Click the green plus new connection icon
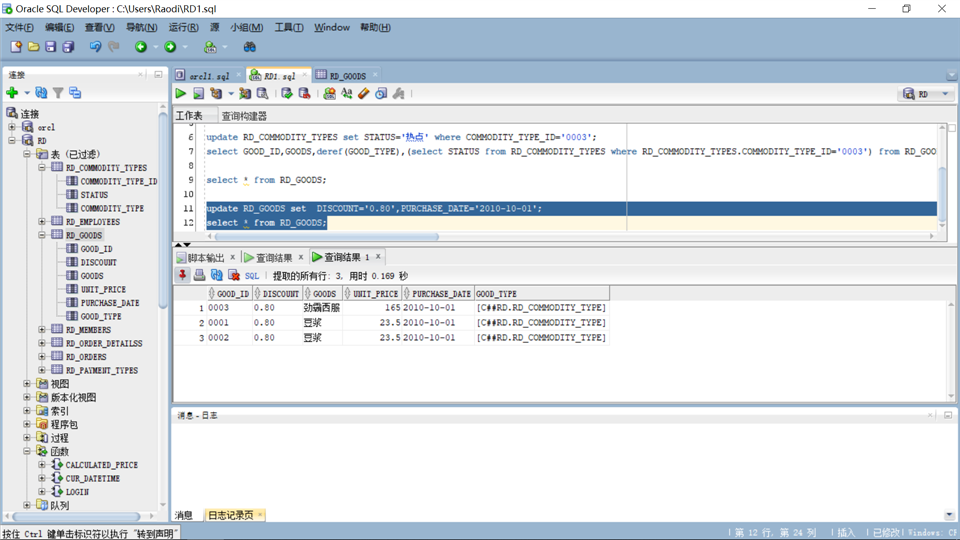The width and height of the screenshot is (960, 540). [x=12, y=93]
